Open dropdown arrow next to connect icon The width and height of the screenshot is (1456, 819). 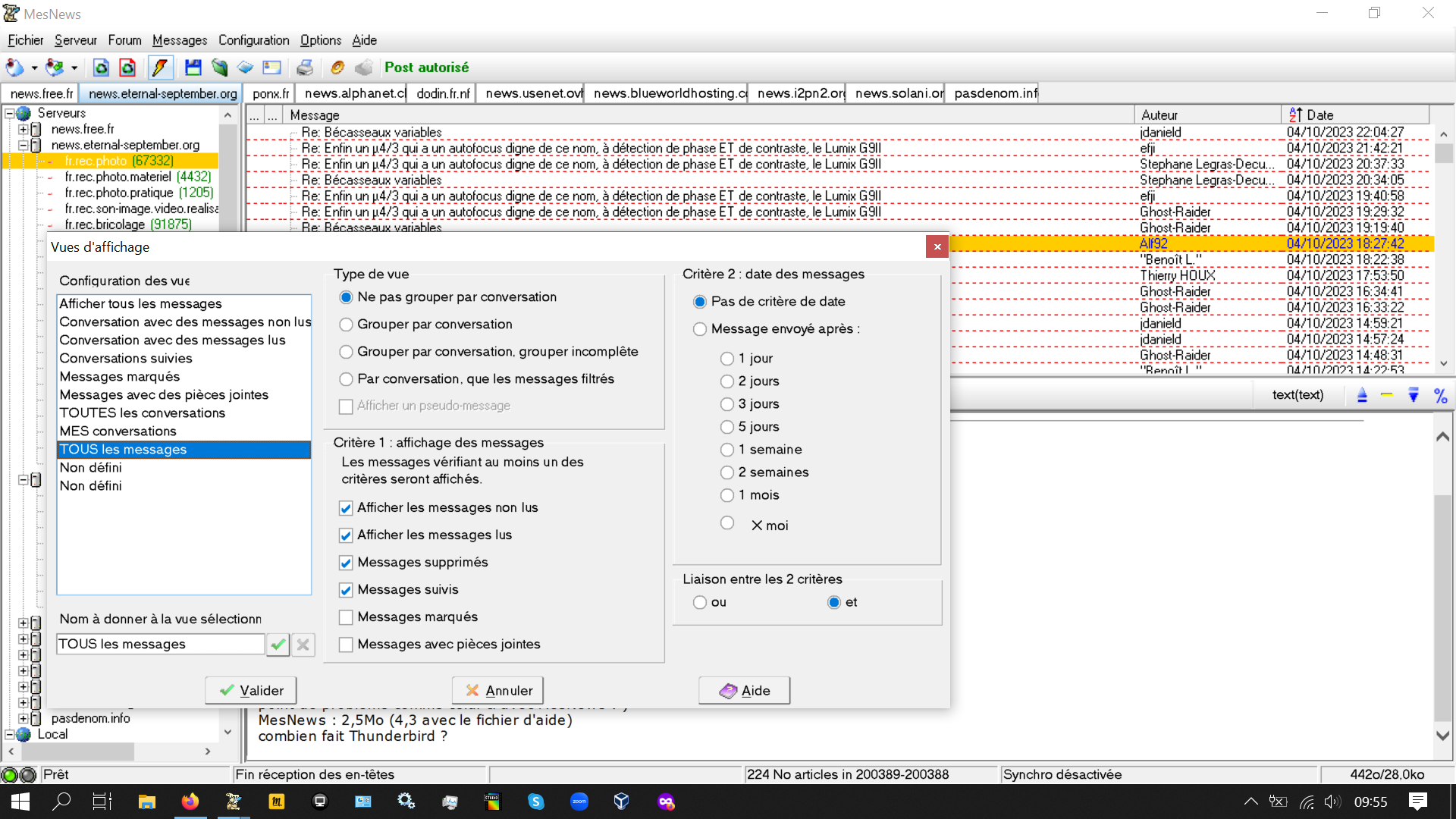click(x=34, y=68)
